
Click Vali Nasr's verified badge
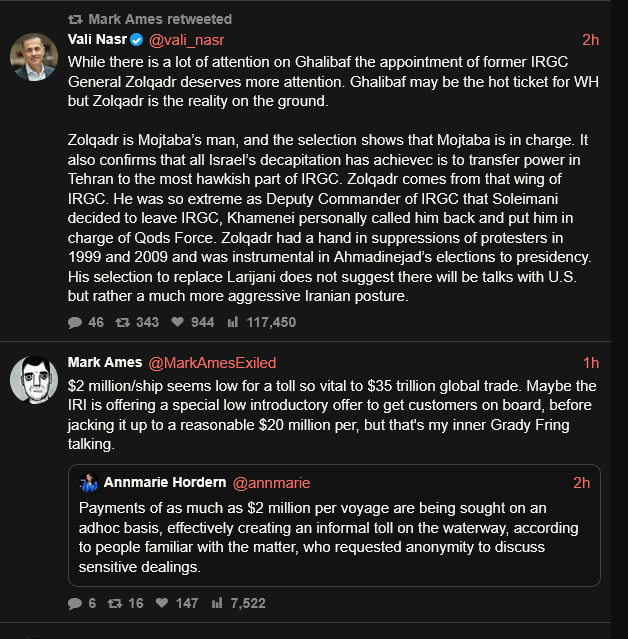point(136,40)
